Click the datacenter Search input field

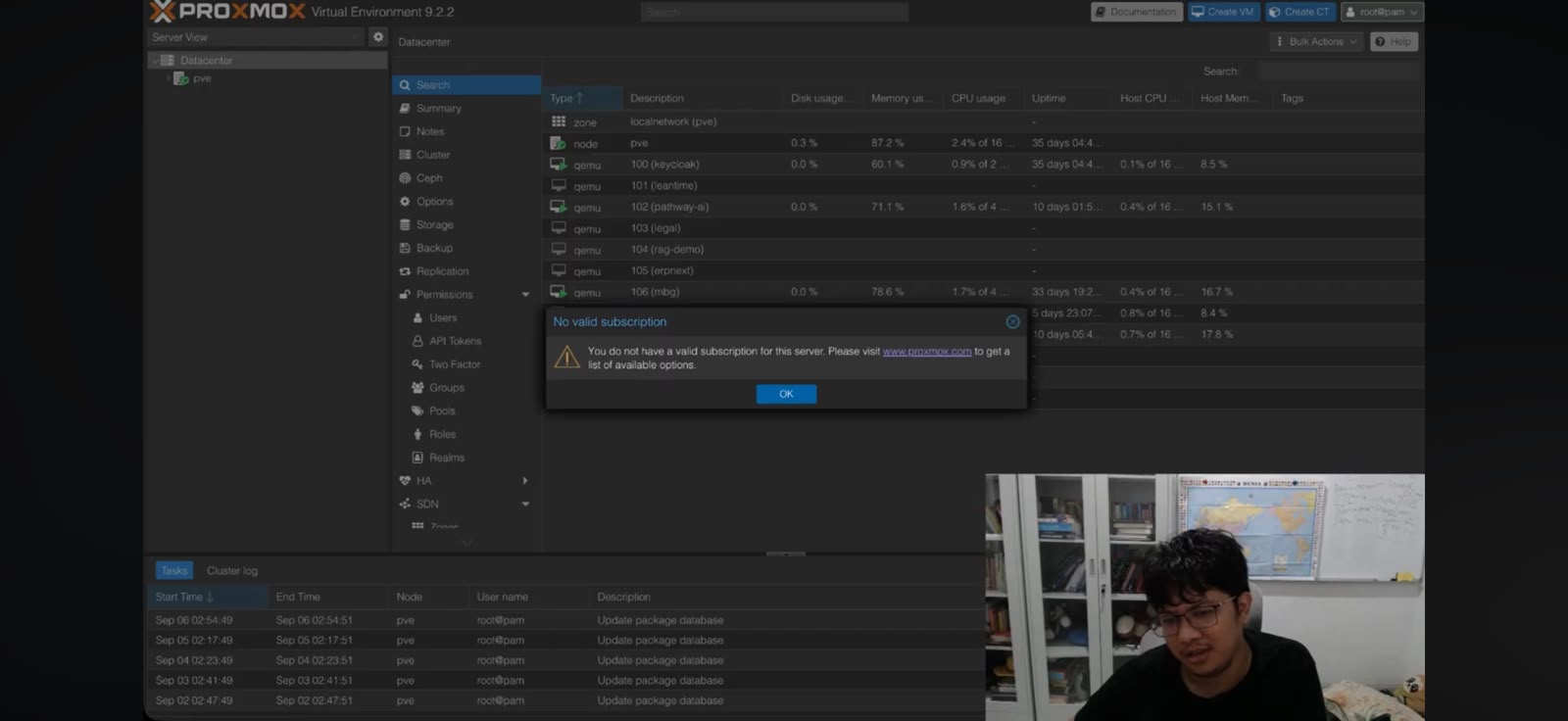click(x=1338, y=72)
